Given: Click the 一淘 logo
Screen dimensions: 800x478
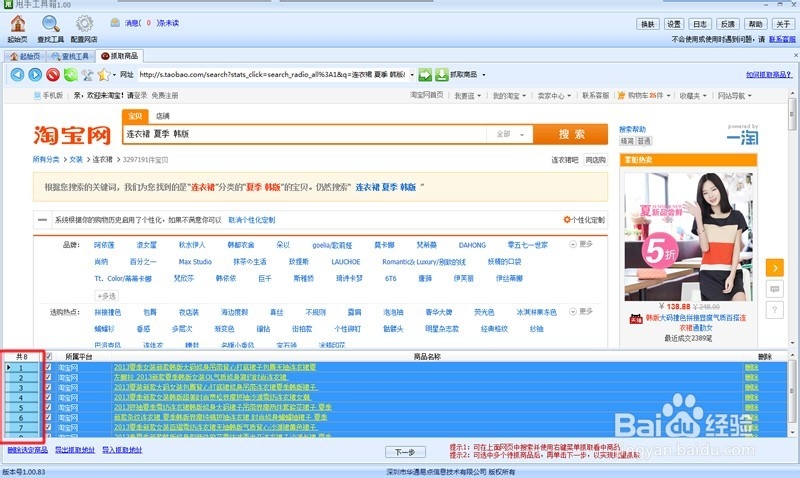Looking at the screenshot, I should (742, 137).
